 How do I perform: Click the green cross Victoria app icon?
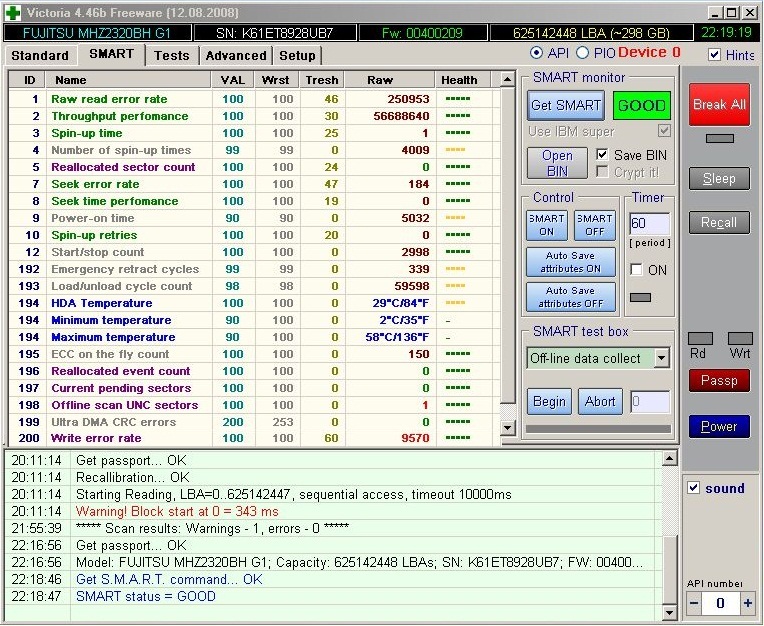12,12
